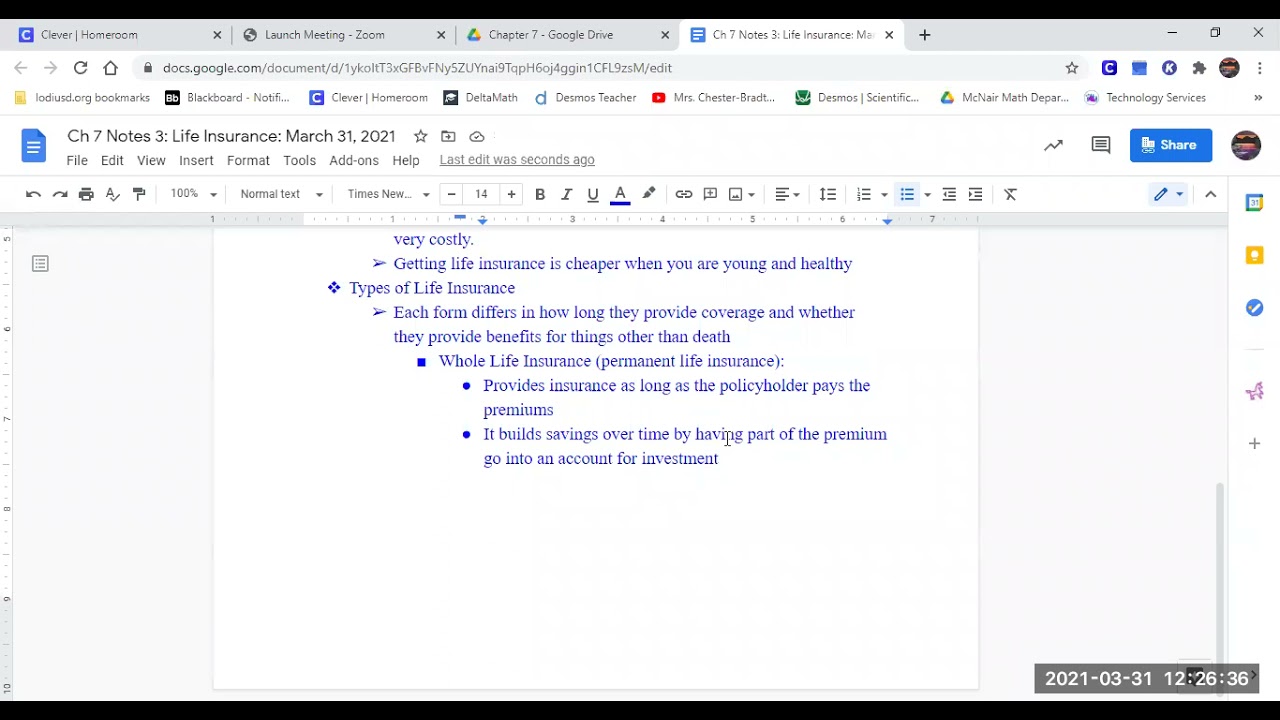Increase indent of the paragraph
The height and width of the screenshot is (720, 1280).
(976, 194)
